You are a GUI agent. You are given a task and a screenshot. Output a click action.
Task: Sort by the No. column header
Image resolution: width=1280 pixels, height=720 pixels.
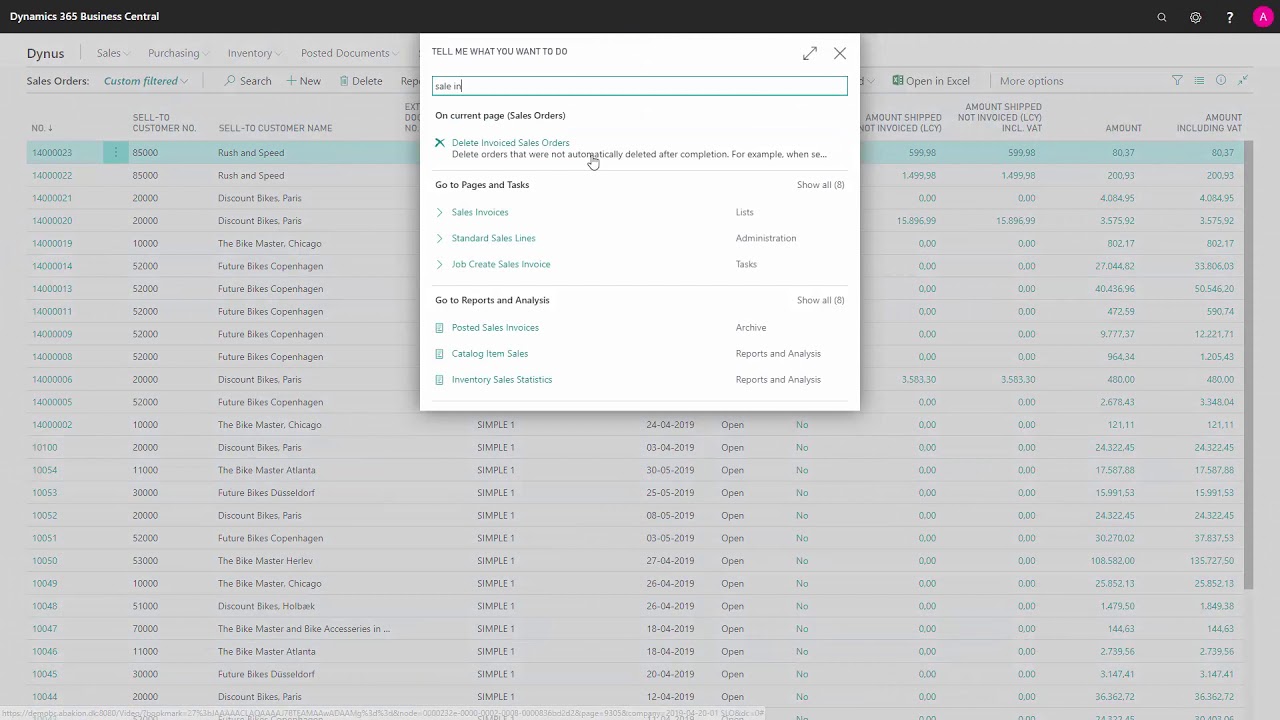point(42,128)
